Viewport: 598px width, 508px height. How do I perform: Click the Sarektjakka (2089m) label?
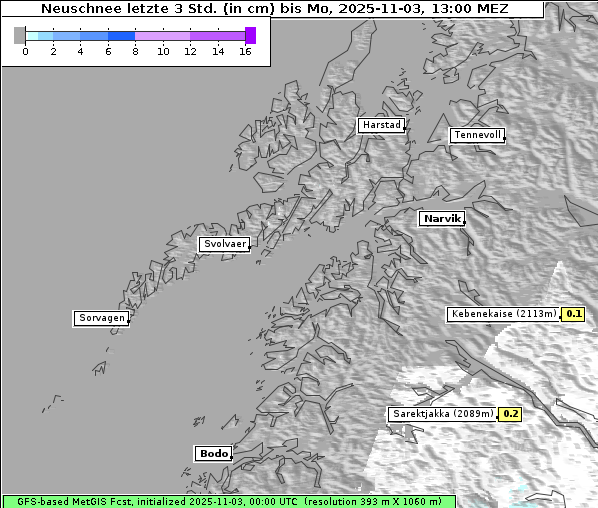pos(443,414)
